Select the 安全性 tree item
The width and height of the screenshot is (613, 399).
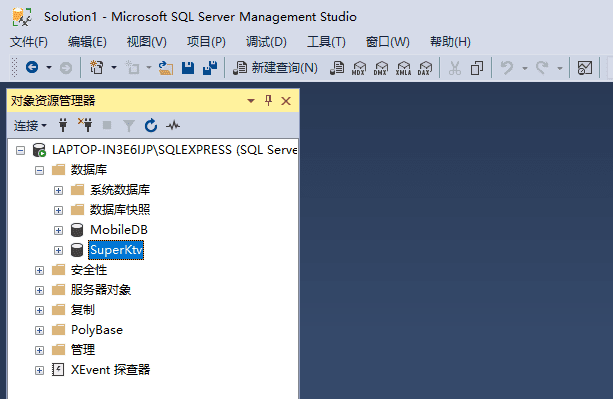pos(89,270)
